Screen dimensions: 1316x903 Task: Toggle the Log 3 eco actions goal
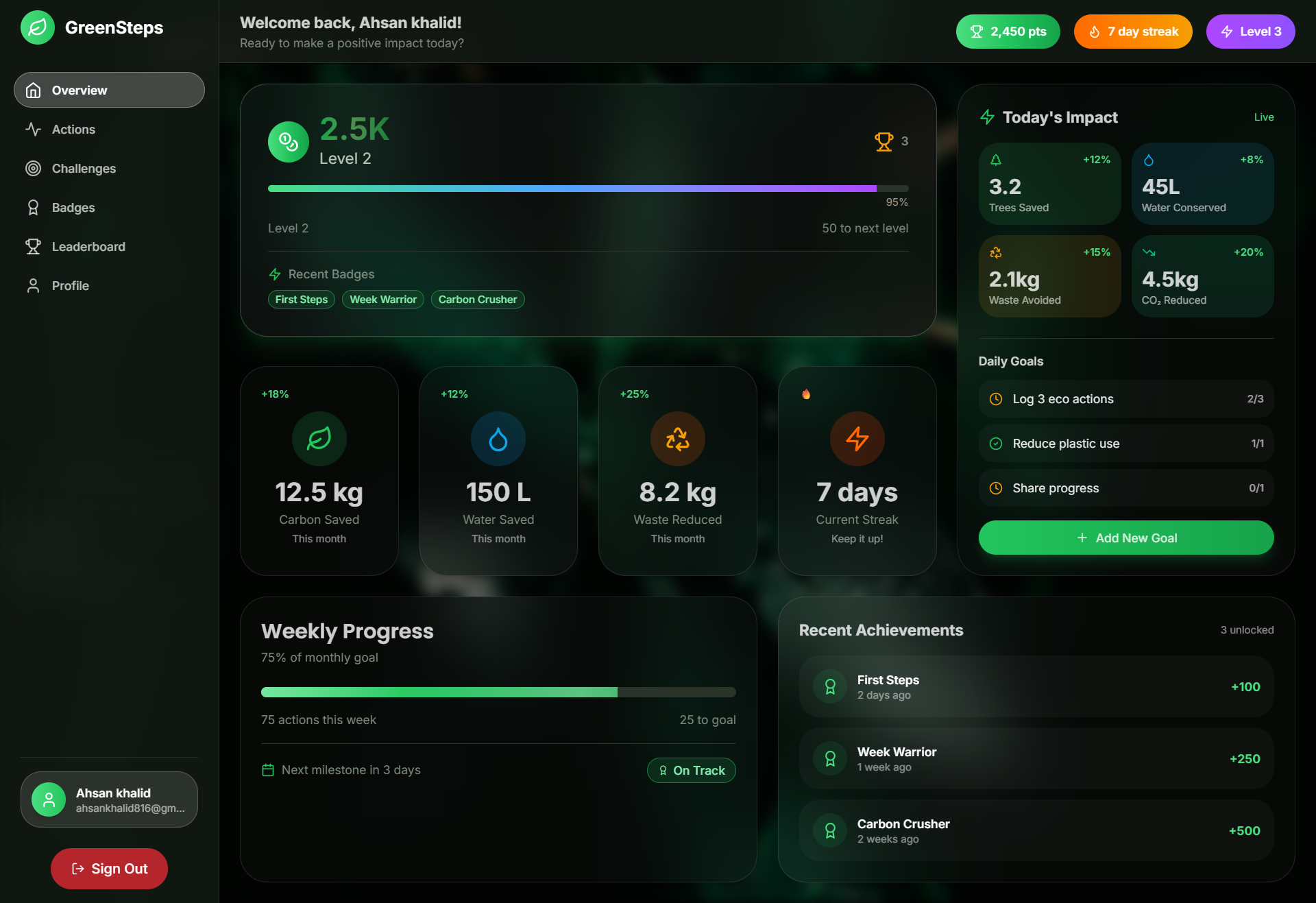(x=996, y=399)
